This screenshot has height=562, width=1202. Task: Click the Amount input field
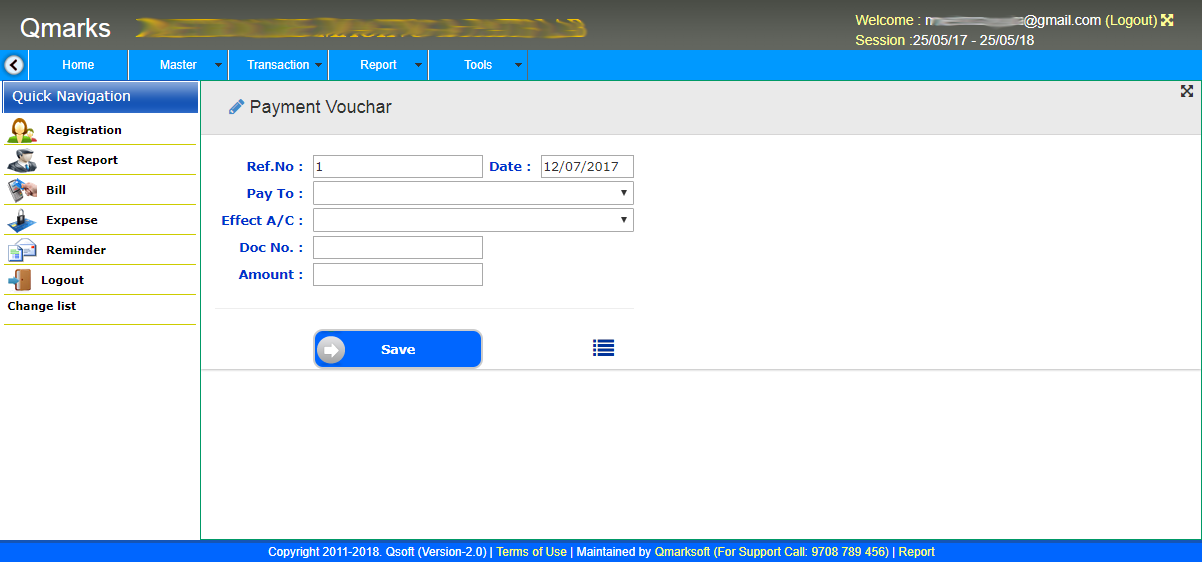point(398,275)
